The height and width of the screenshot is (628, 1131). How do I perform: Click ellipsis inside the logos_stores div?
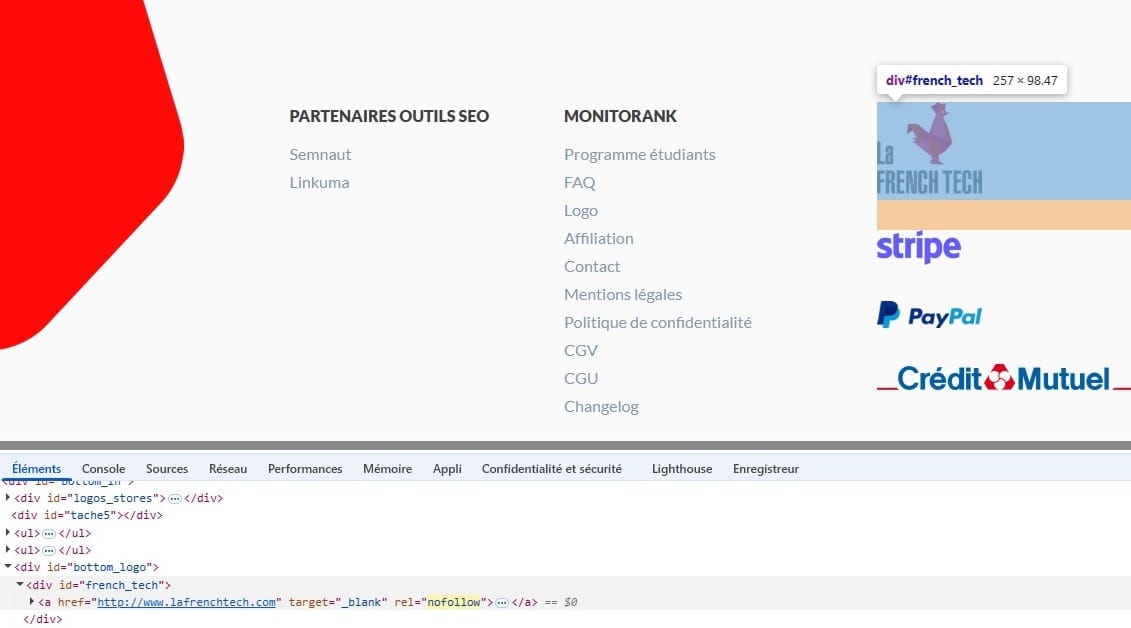(175, 498)
